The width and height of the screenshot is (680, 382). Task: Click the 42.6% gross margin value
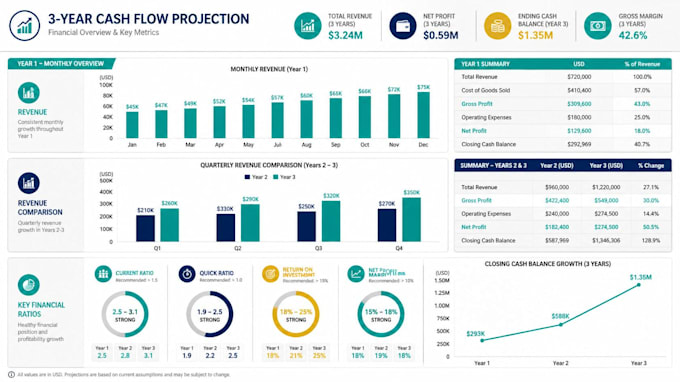633,35
